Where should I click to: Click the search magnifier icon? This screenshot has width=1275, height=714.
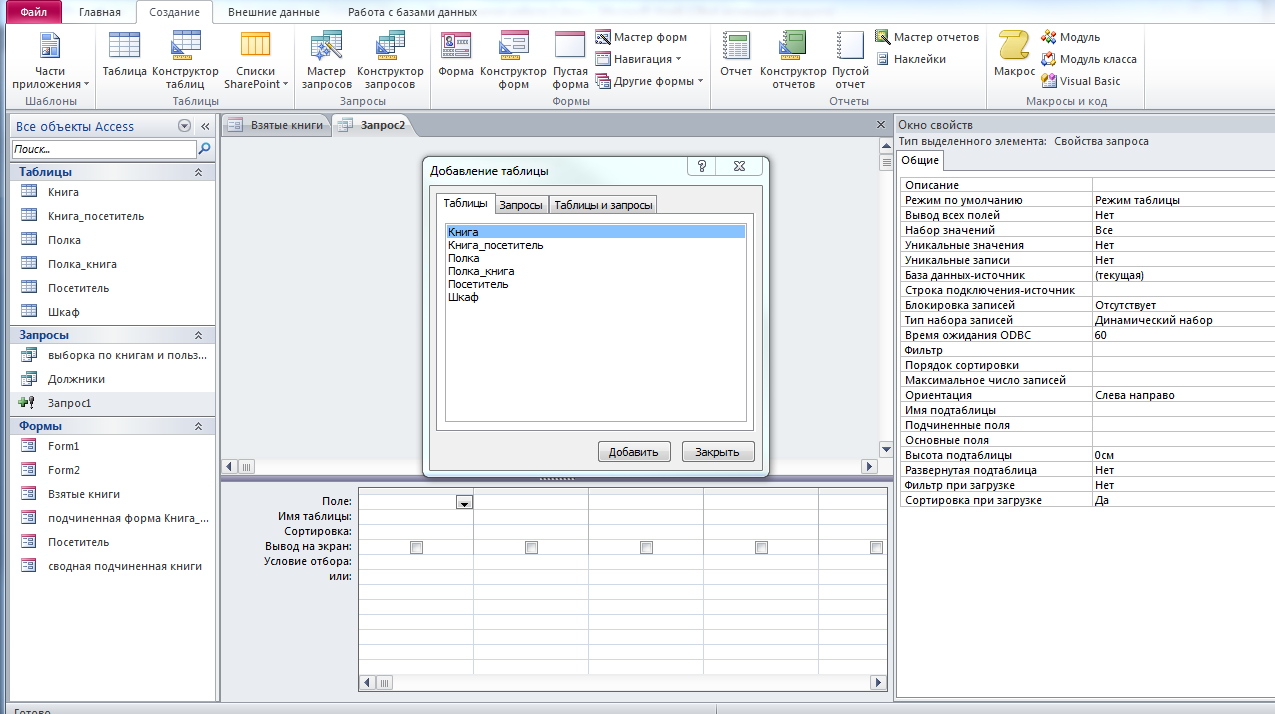[205, 149]
